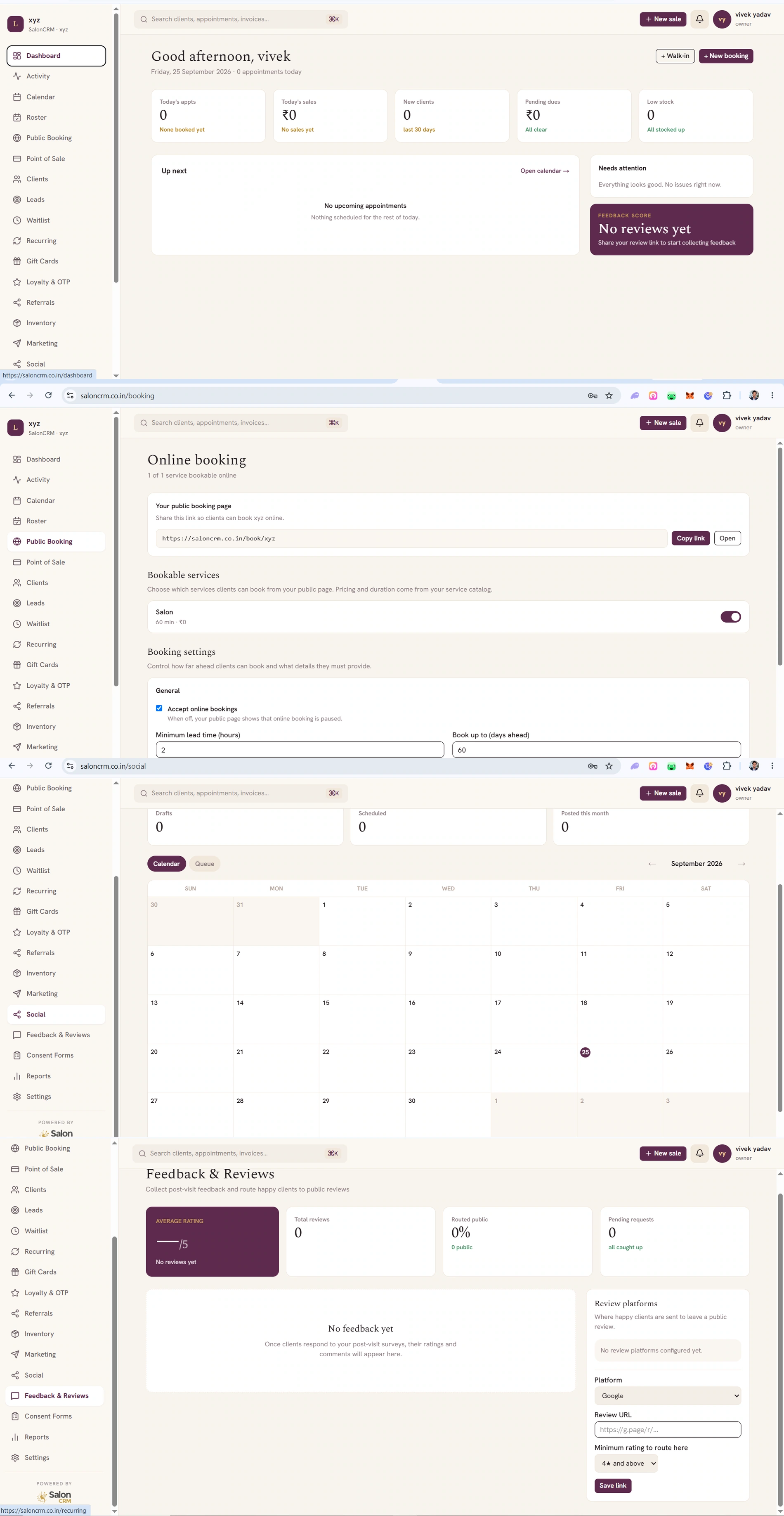Screen dimensions: 784x1516
Task: Open Activity in the Dashboard page sidebar
Action: pos(56,76)
